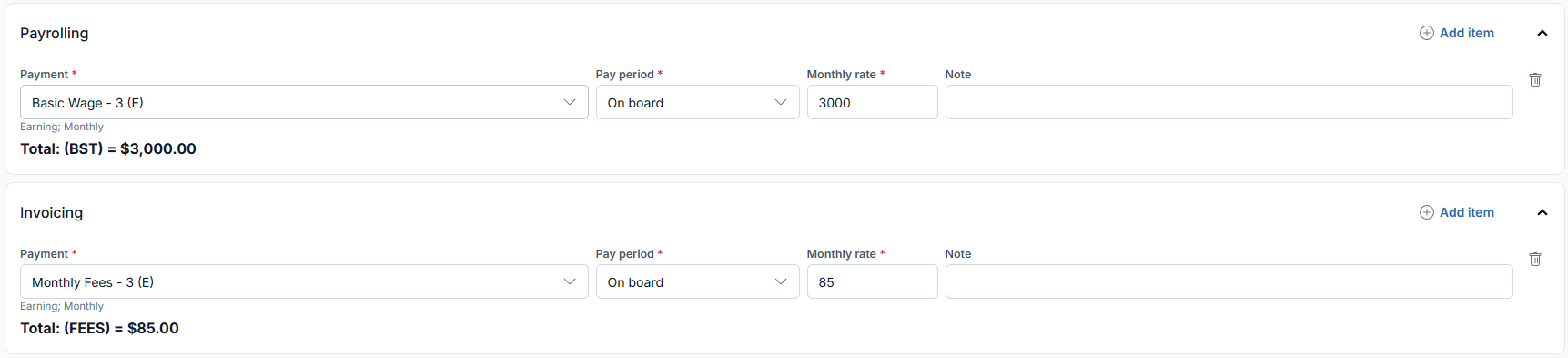Click the Total FEES $85.00 text

click(x=99, y=328)
